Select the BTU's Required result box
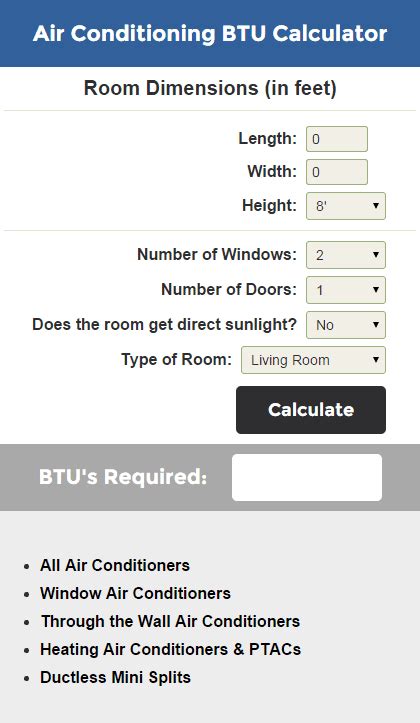The image size is (420, 723). click(x=307, y=477)
